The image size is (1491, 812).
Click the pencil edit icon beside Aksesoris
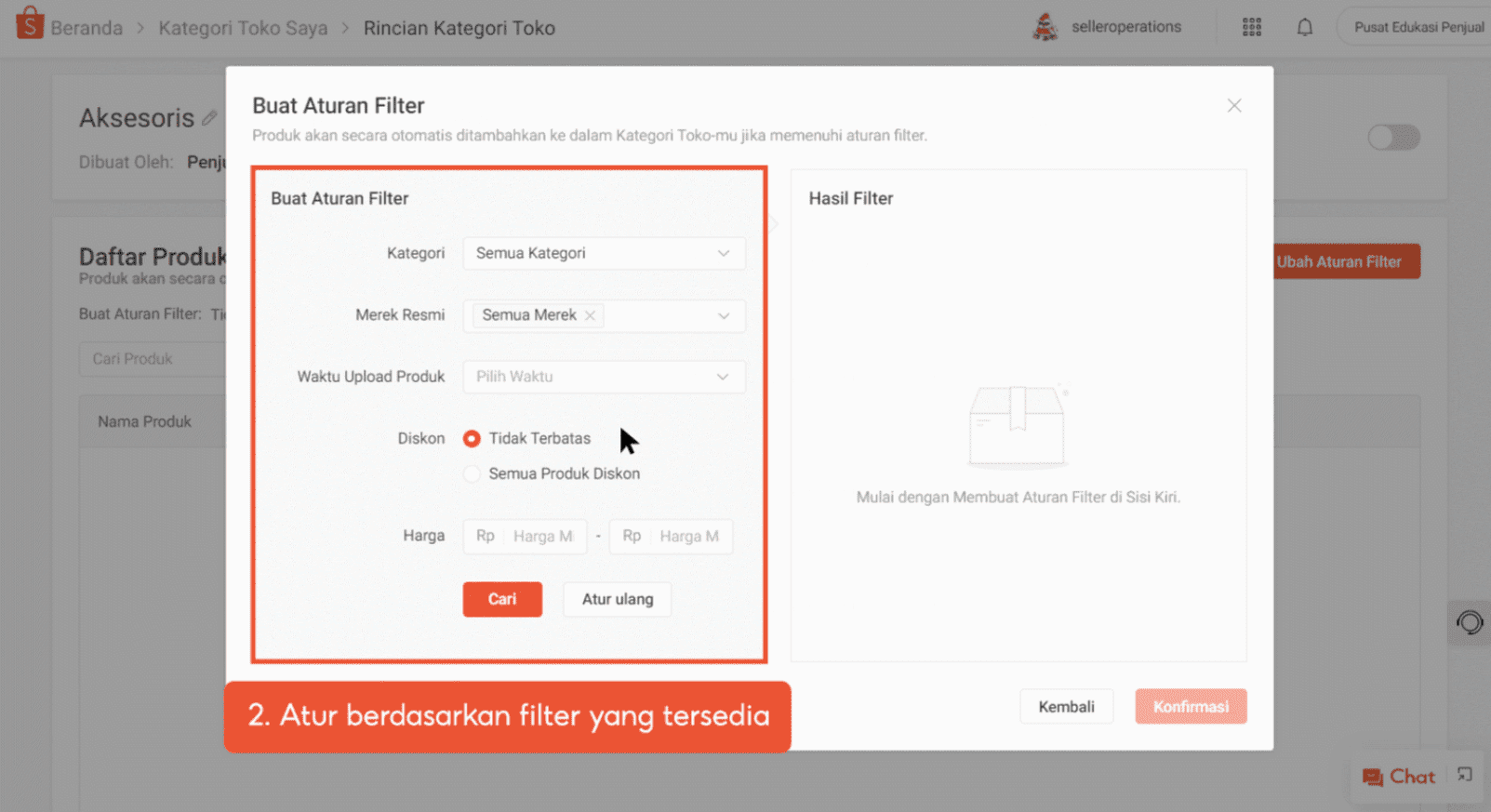click(209, 118)
